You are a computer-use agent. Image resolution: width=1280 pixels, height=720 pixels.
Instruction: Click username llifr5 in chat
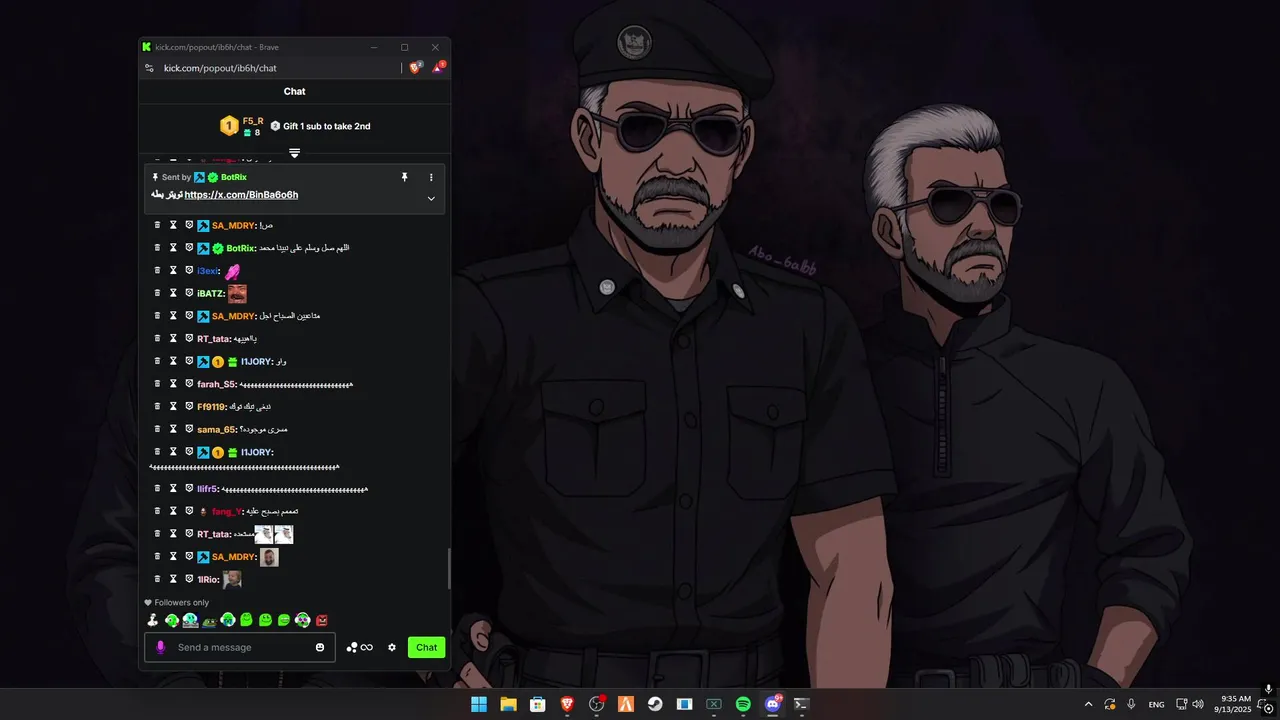[x=207, y=489]
